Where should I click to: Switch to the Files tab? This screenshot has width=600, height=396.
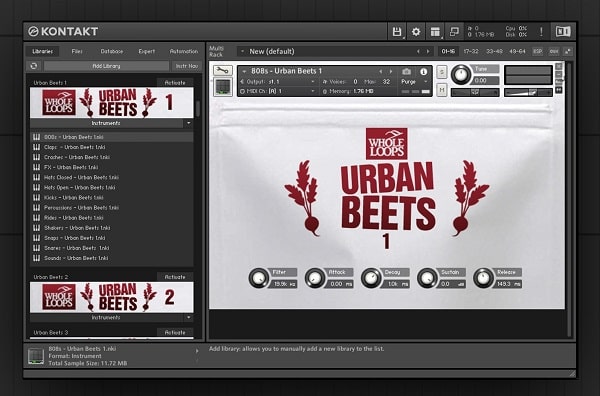point(77,51)
